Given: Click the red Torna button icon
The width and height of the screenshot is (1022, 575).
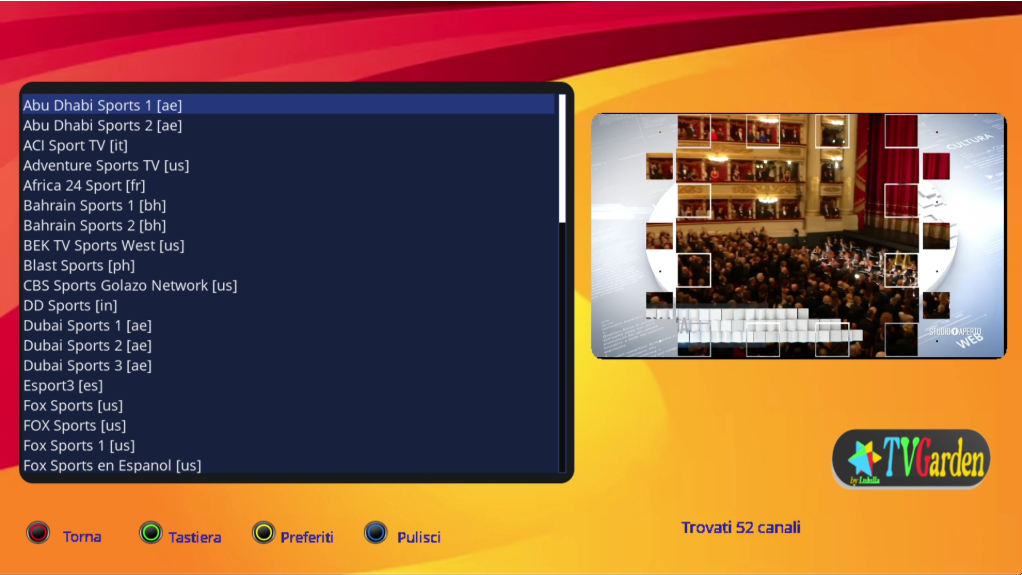Looking at the screenshot, I should tap(38, 533).
